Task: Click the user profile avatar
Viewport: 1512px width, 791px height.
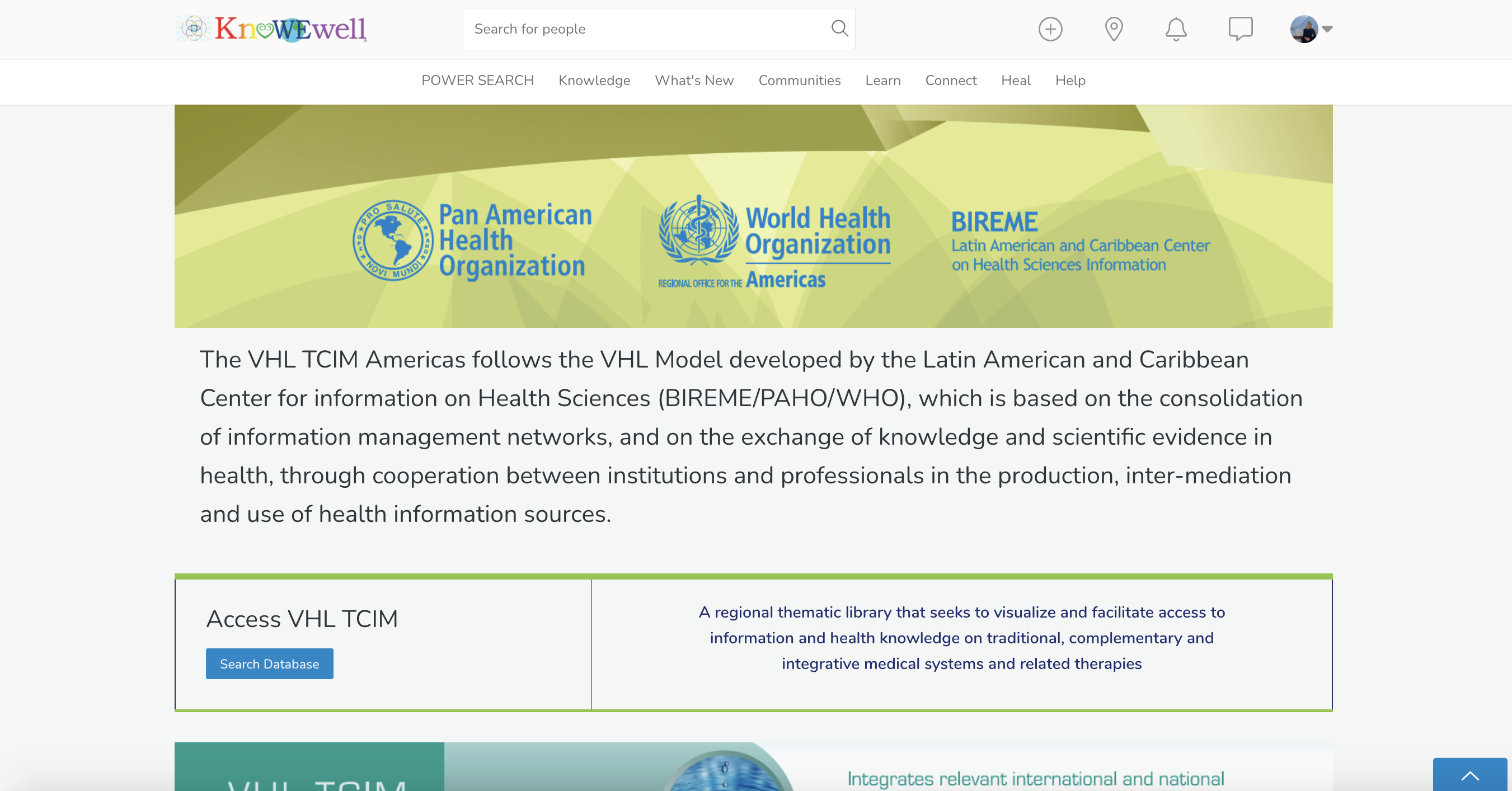Action: tap(1304, 29)
